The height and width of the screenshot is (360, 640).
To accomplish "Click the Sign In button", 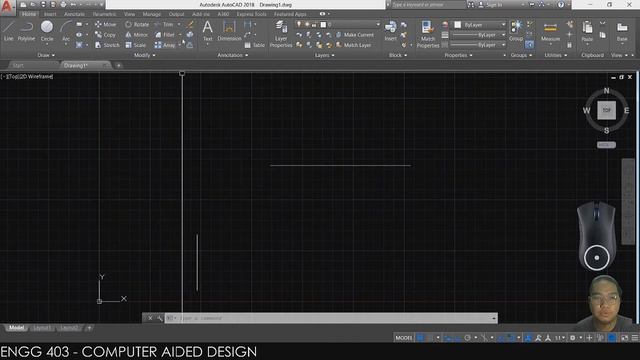I will 491,4.
